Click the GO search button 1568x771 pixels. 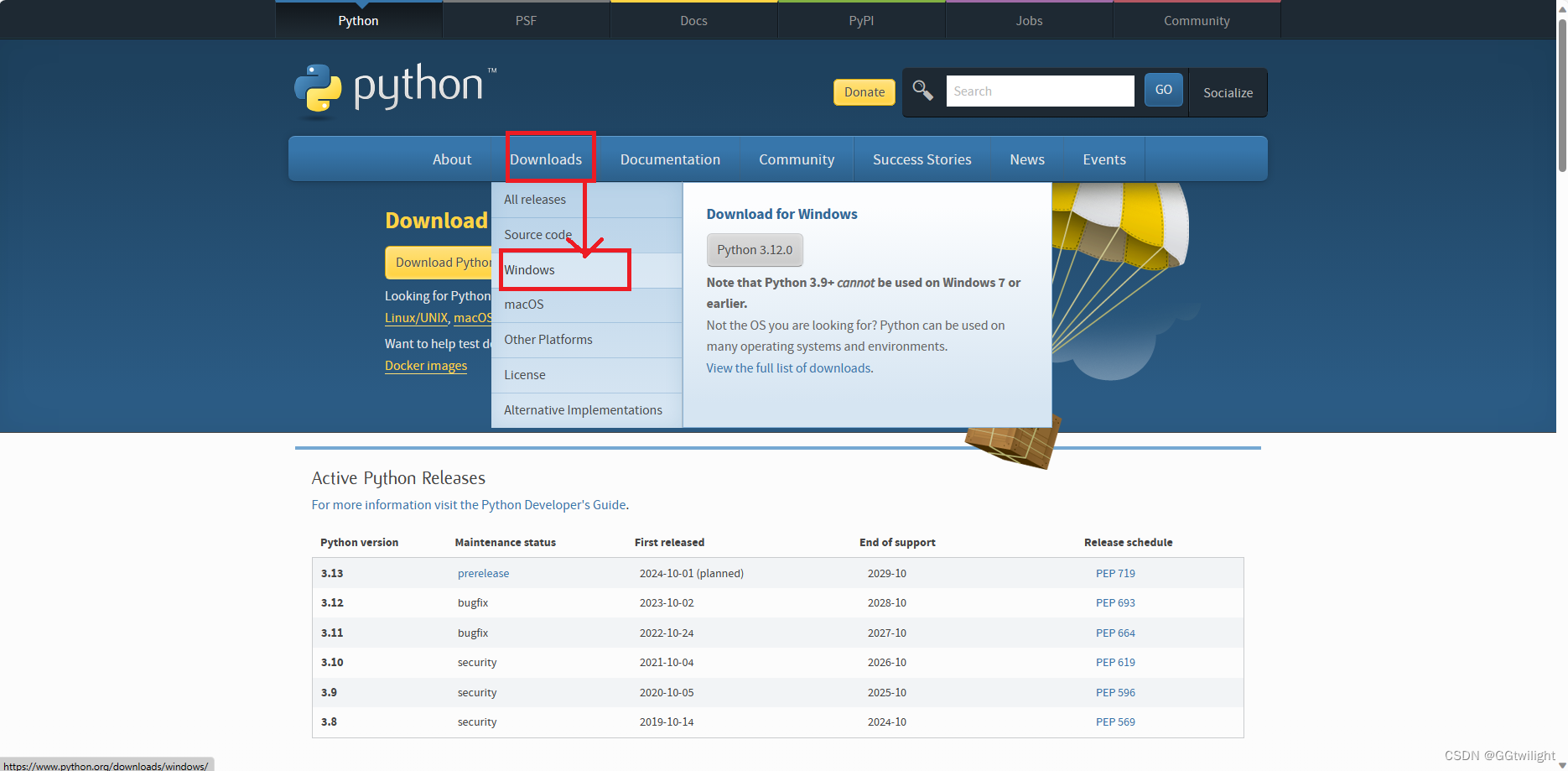pyautogui.click(x=1164, y=90)
